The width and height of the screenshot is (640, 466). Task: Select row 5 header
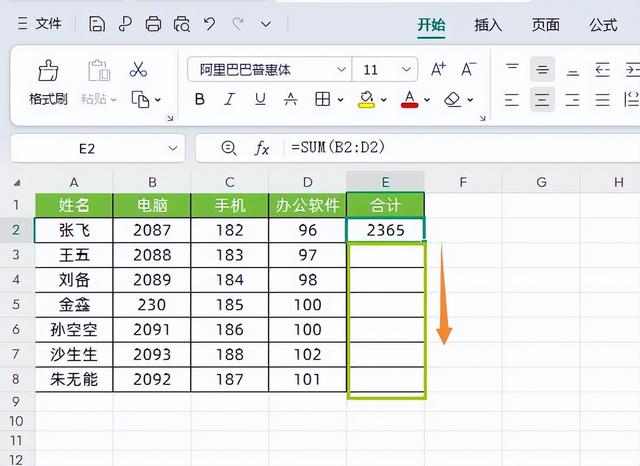point(16,304)
